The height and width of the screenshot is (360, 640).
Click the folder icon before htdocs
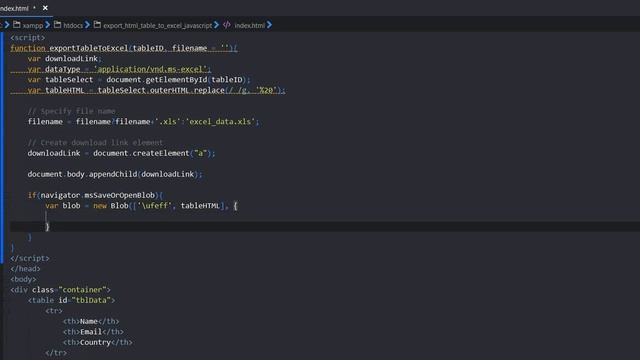coord(58,25)
